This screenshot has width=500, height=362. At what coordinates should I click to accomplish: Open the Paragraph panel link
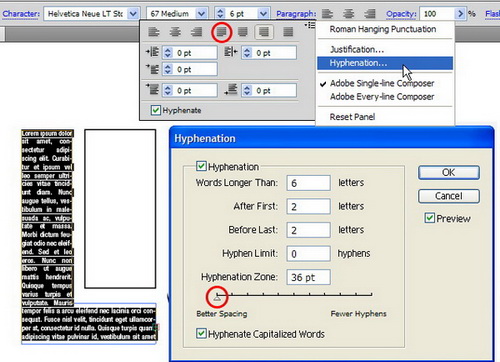pos(296,14)
